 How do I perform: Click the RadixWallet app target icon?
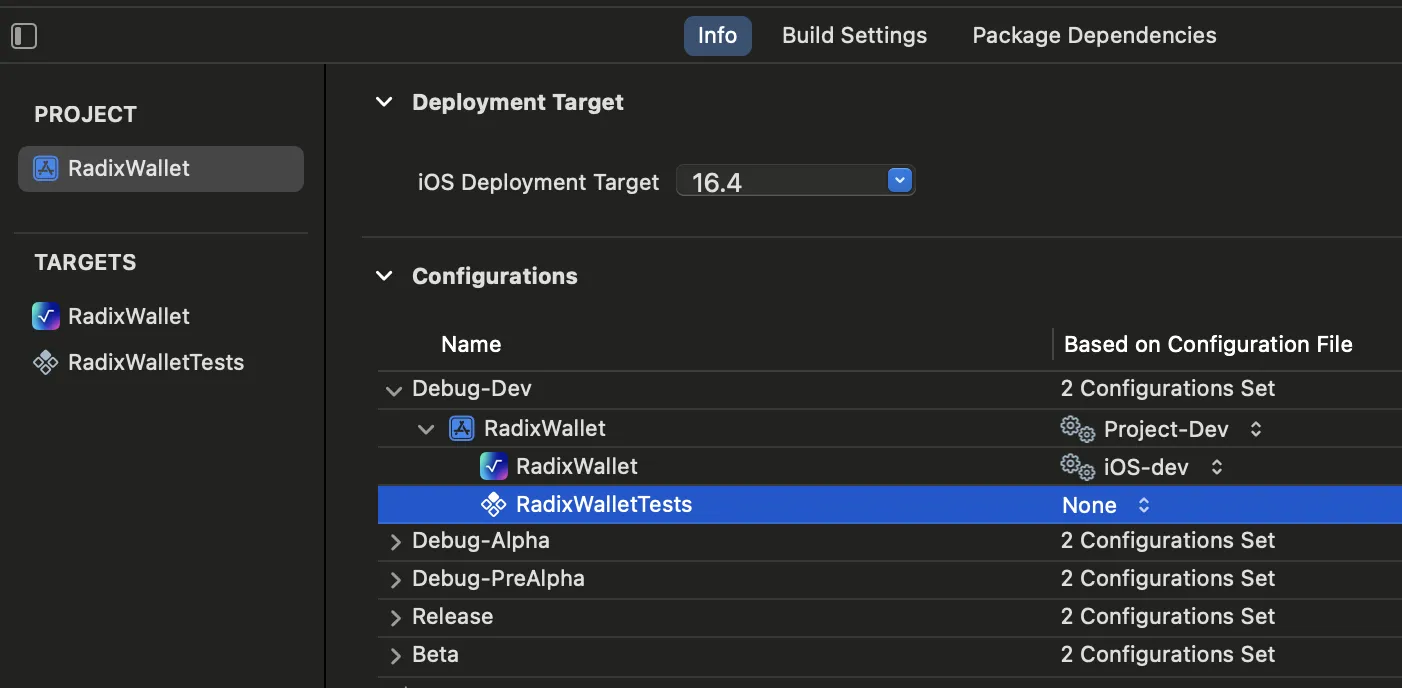click(x=46, y=316)
